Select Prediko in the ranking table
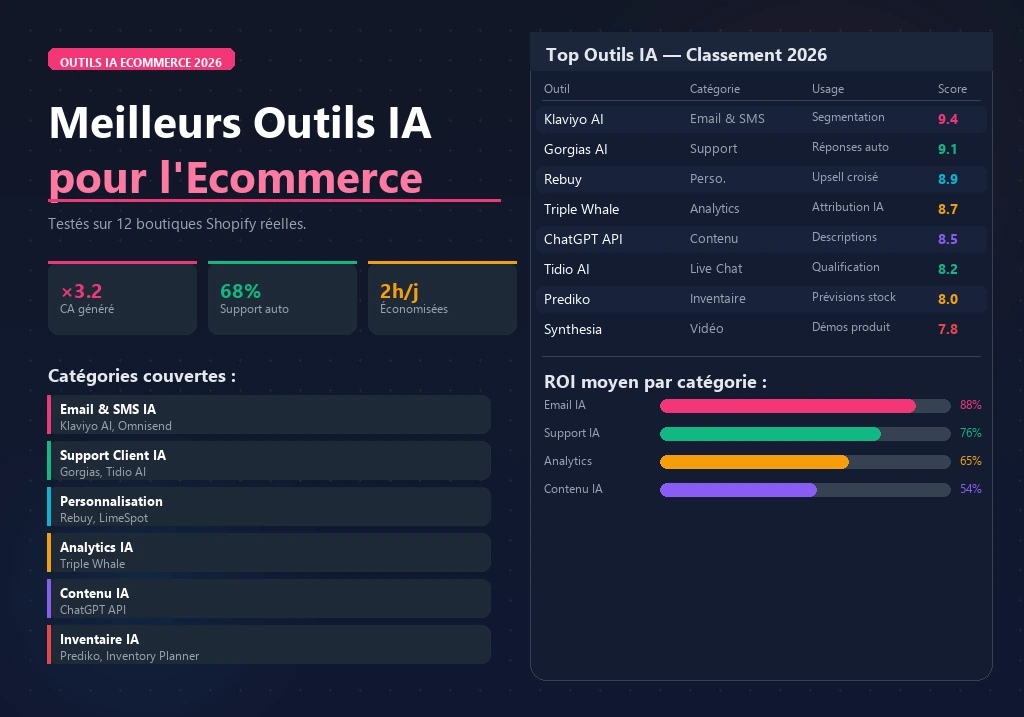This screenshot has height=717, width=1024. (x=567, y=299)
